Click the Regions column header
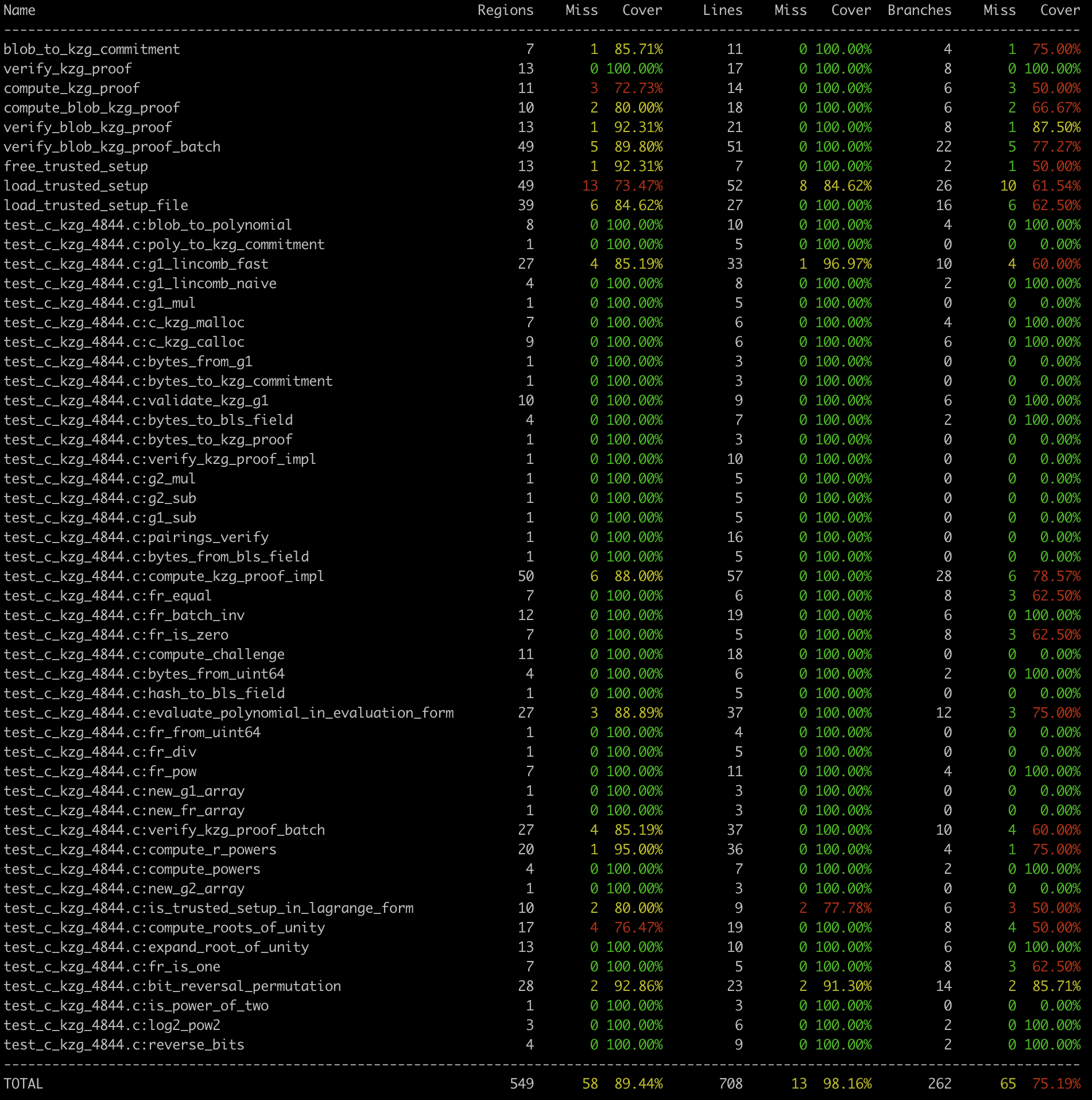Viewport: 1092px width, 1100px height. pyautogui.click(x=505, y=10)
